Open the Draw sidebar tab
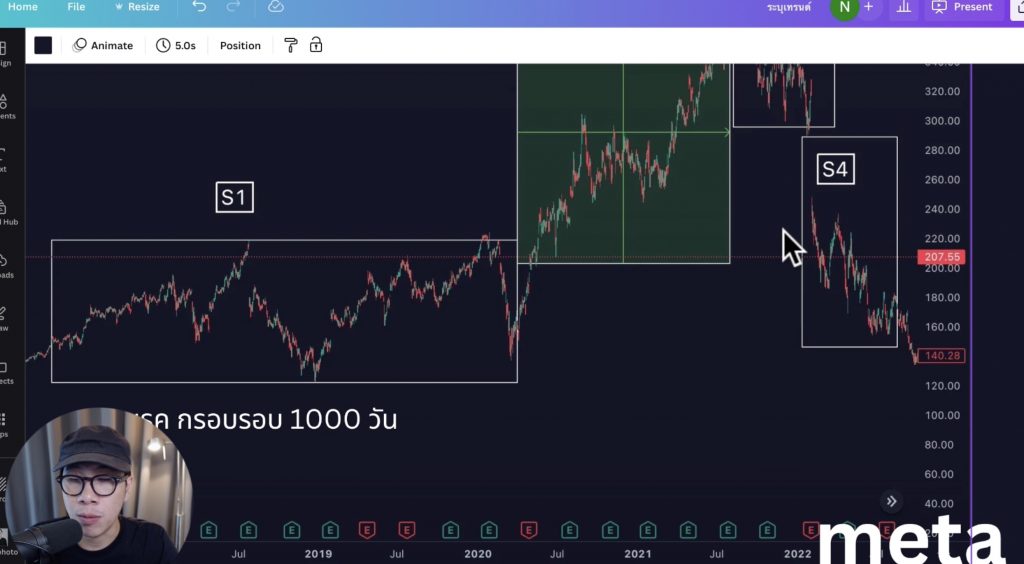 pos(3,319)
